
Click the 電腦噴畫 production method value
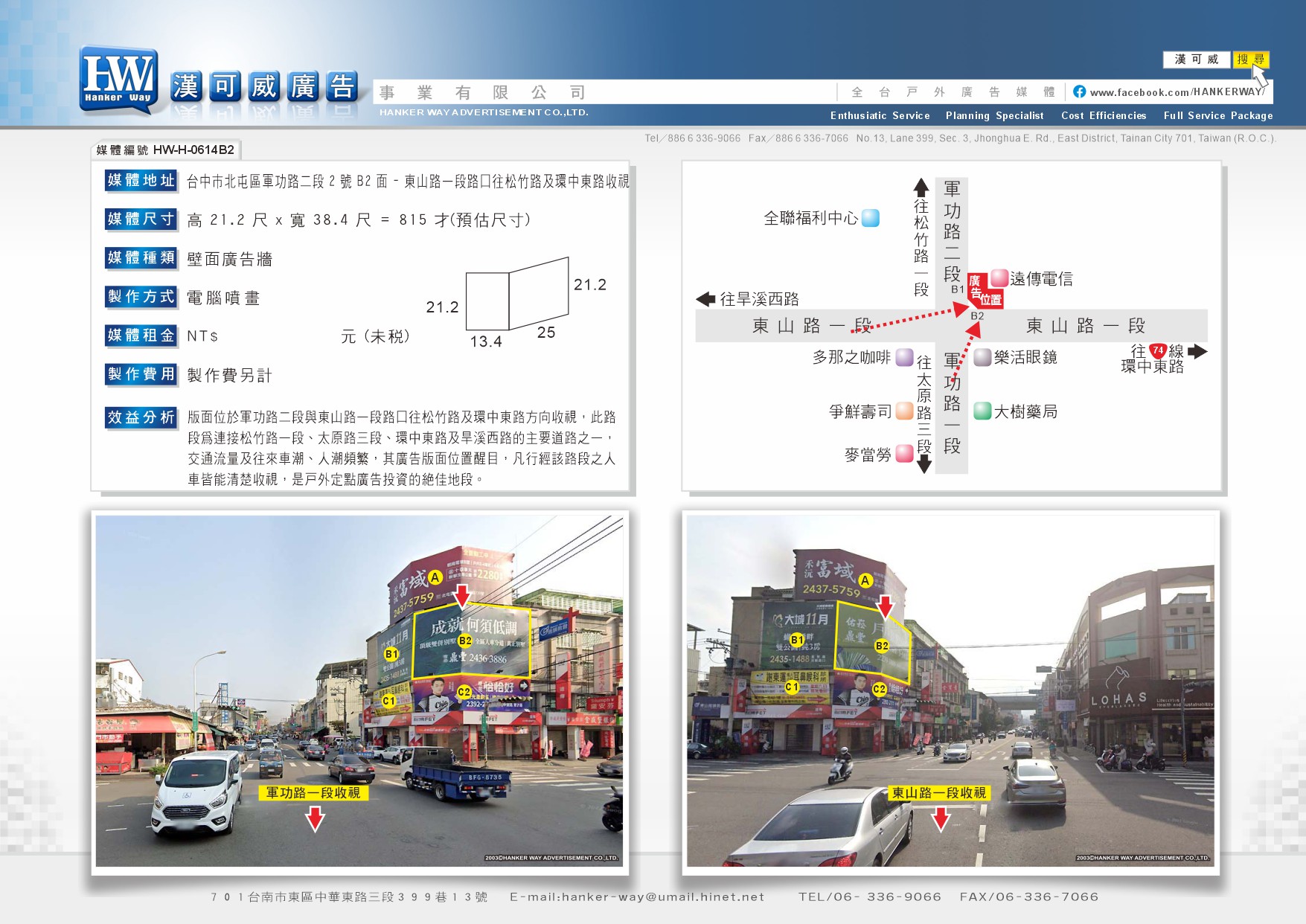tap(223, 298)
